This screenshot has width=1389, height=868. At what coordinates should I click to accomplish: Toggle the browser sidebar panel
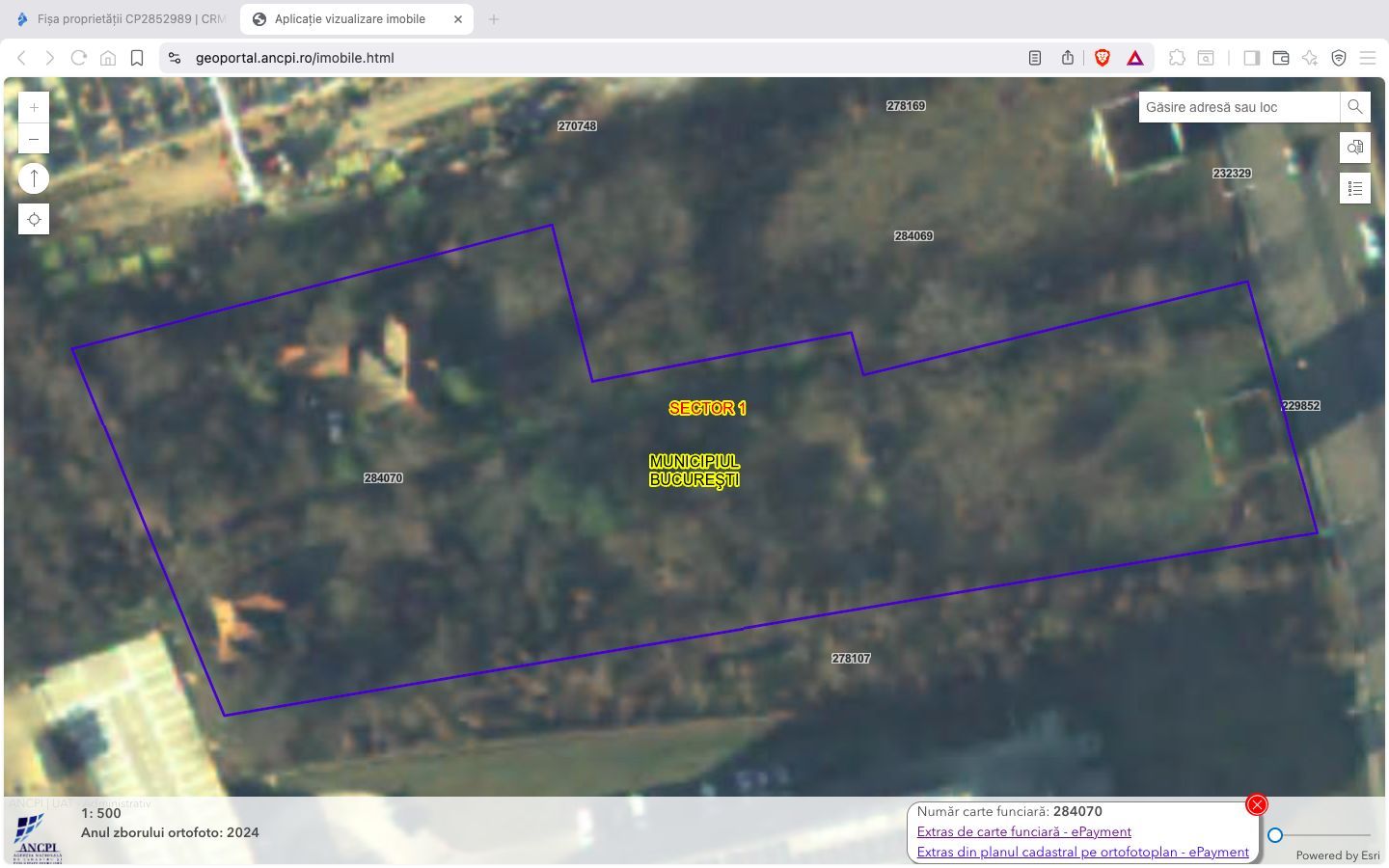point(1251,58)
